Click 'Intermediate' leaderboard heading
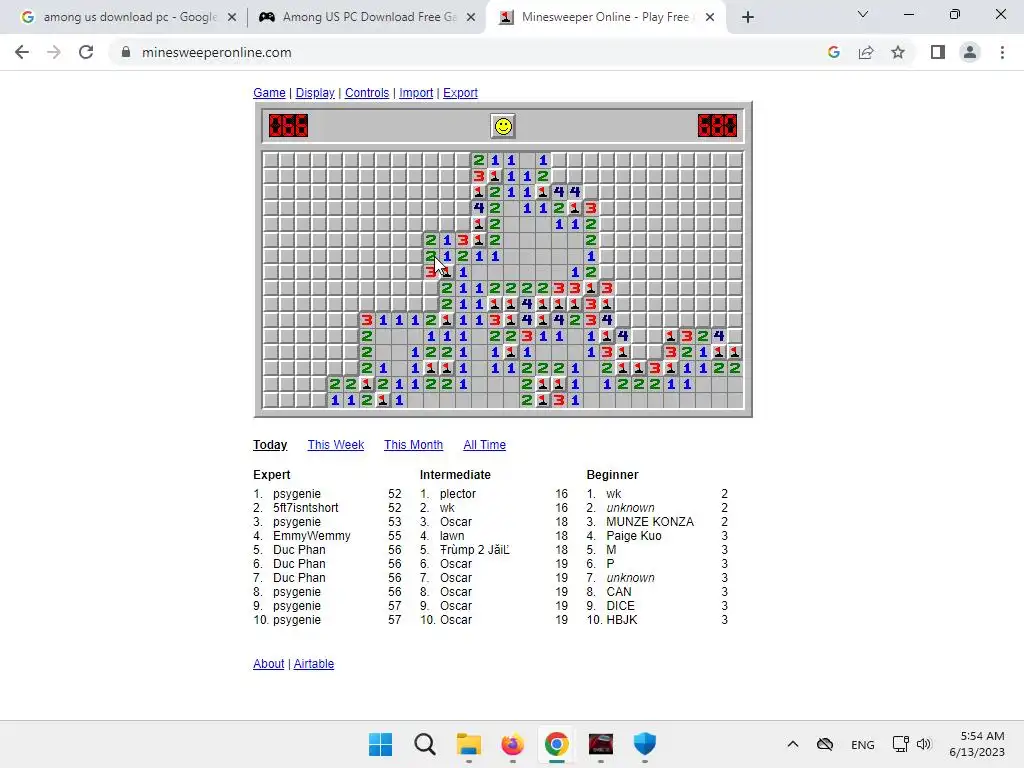 pos(455,475)
